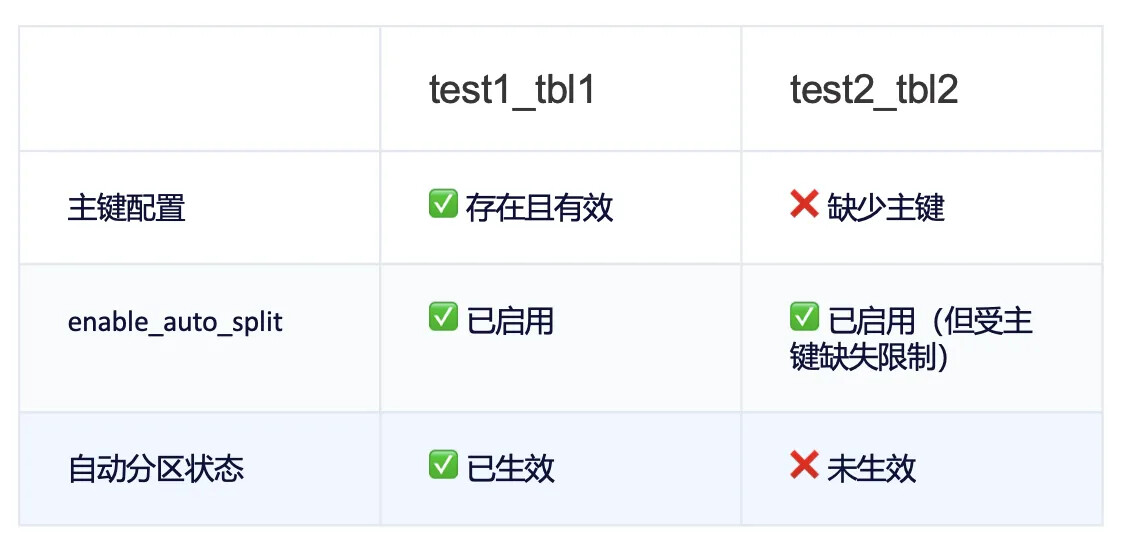Click the 已生效 text
The height and width of the screenshot is (548, 1126).
(510, 468)
